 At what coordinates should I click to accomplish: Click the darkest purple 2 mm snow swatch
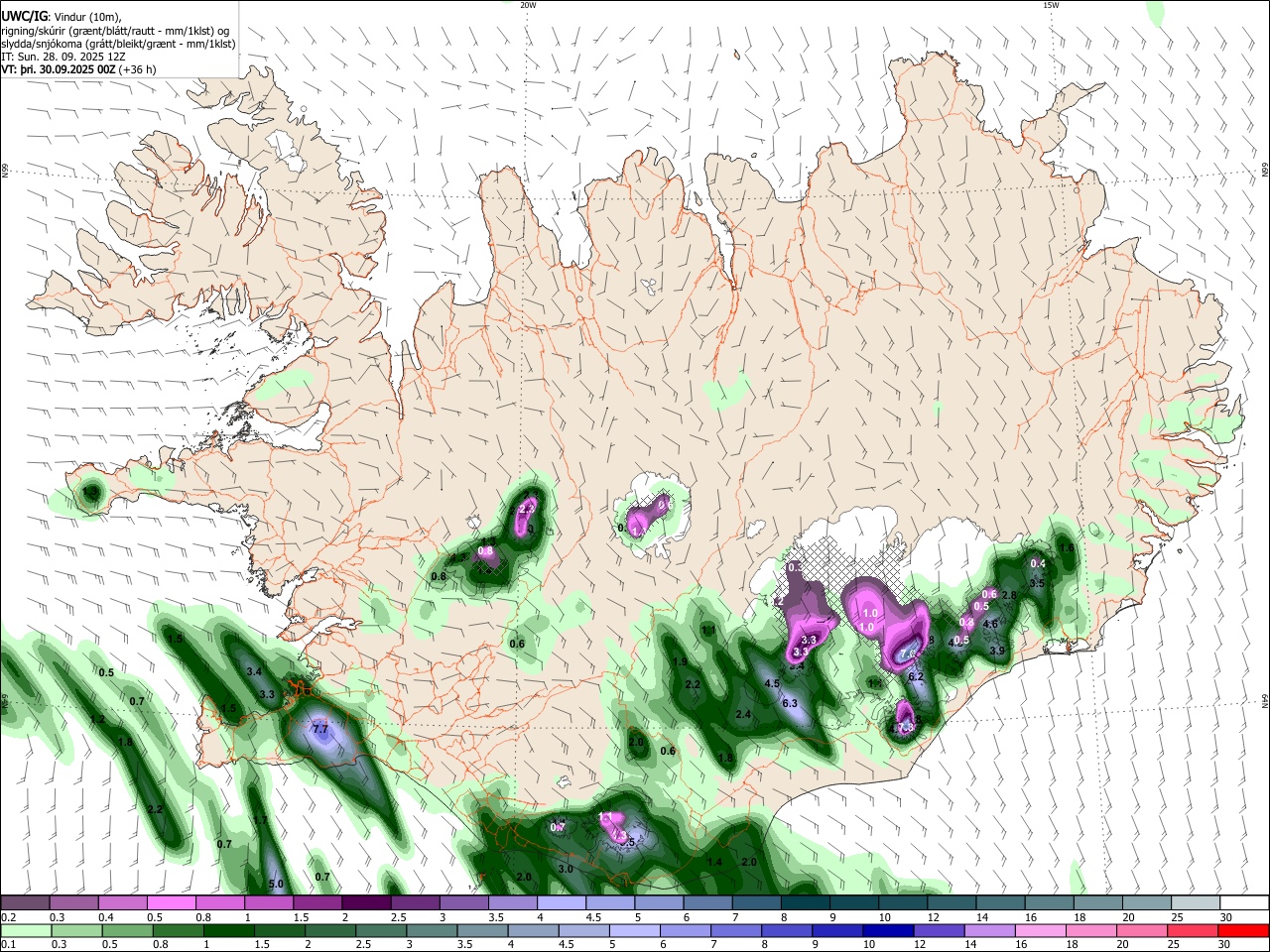pos(366,903)
